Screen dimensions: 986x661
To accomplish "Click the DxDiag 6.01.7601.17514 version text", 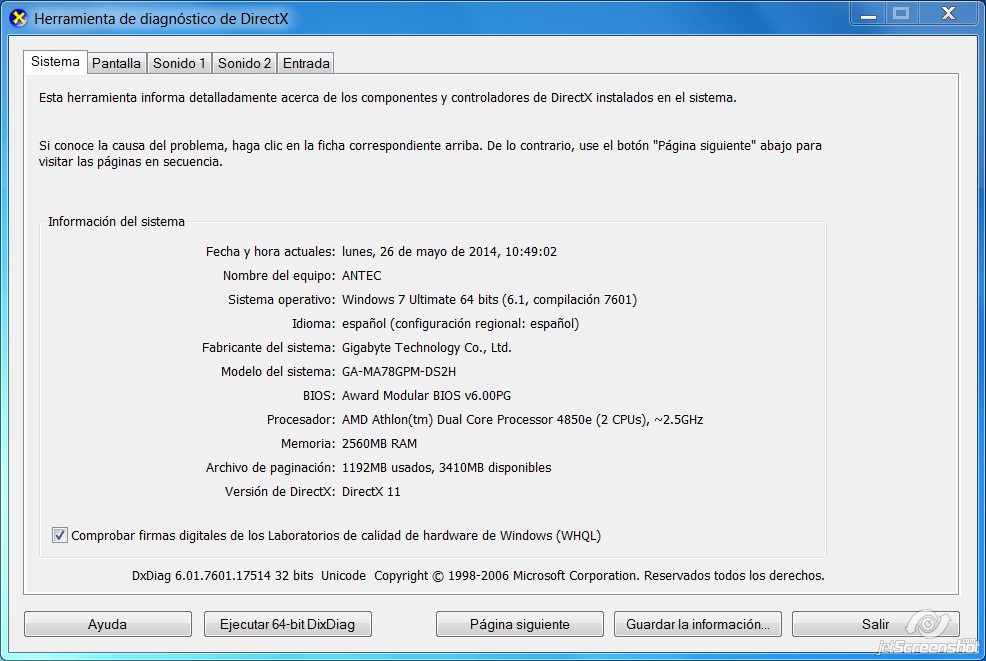I will 223,575.
